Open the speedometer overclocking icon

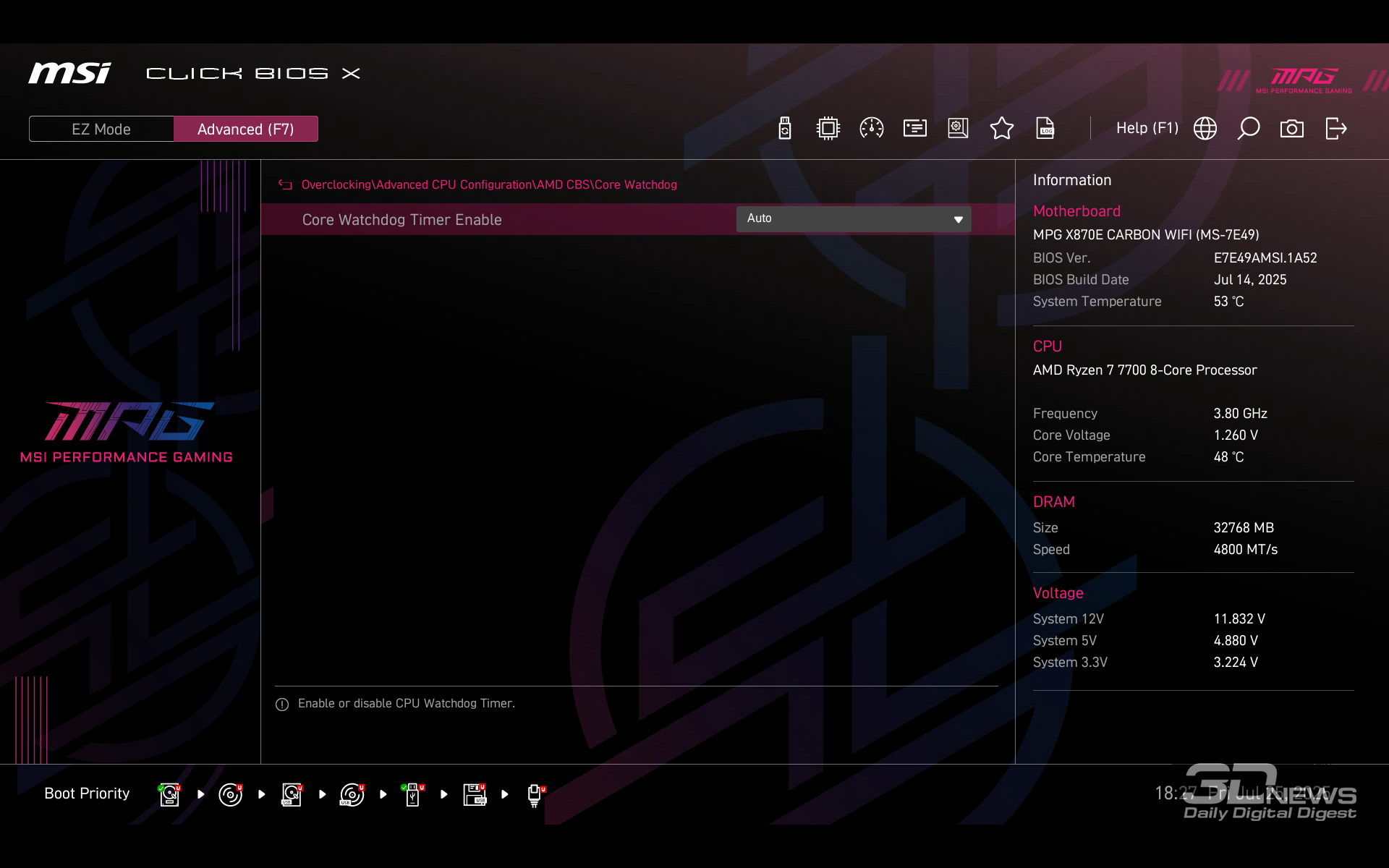coord(871,129)
